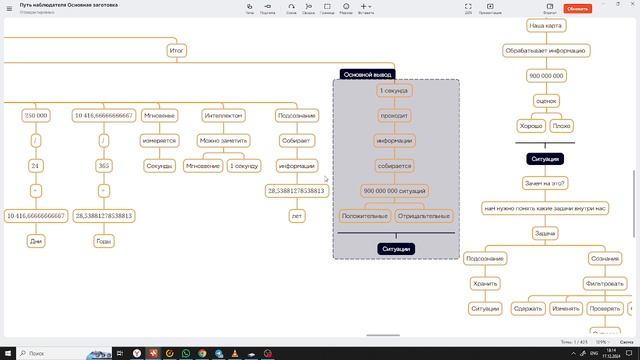Select the 'Хорошо' node
This screenshot has height=360, width=640.
531,126
